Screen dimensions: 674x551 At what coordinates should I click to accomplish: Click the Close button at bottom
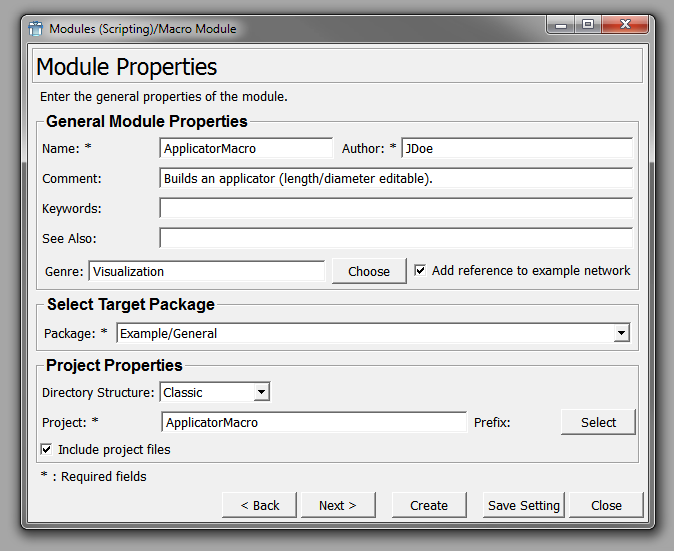[606, 505]
